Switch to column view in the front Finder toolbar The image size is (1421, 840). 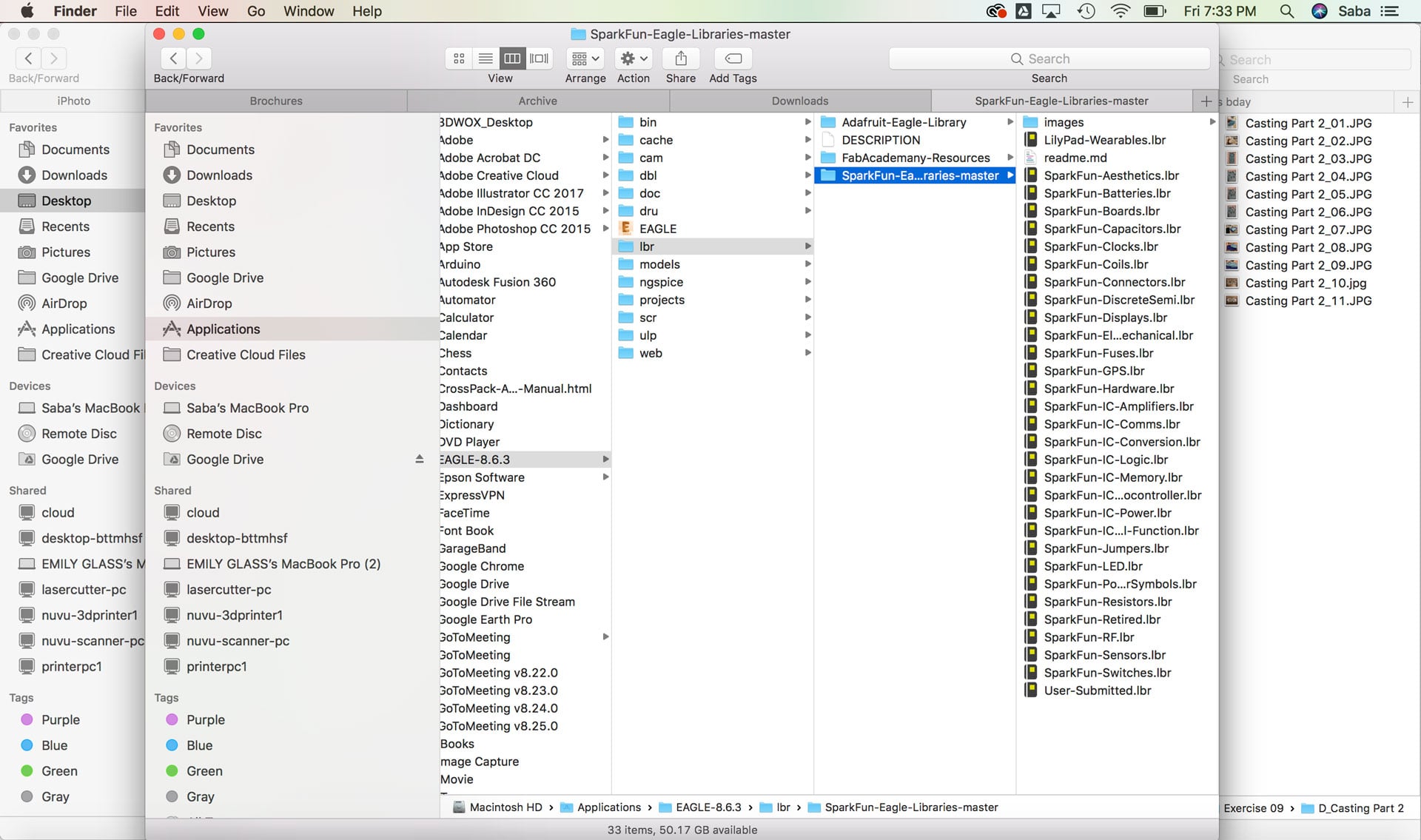pos(512,58)
